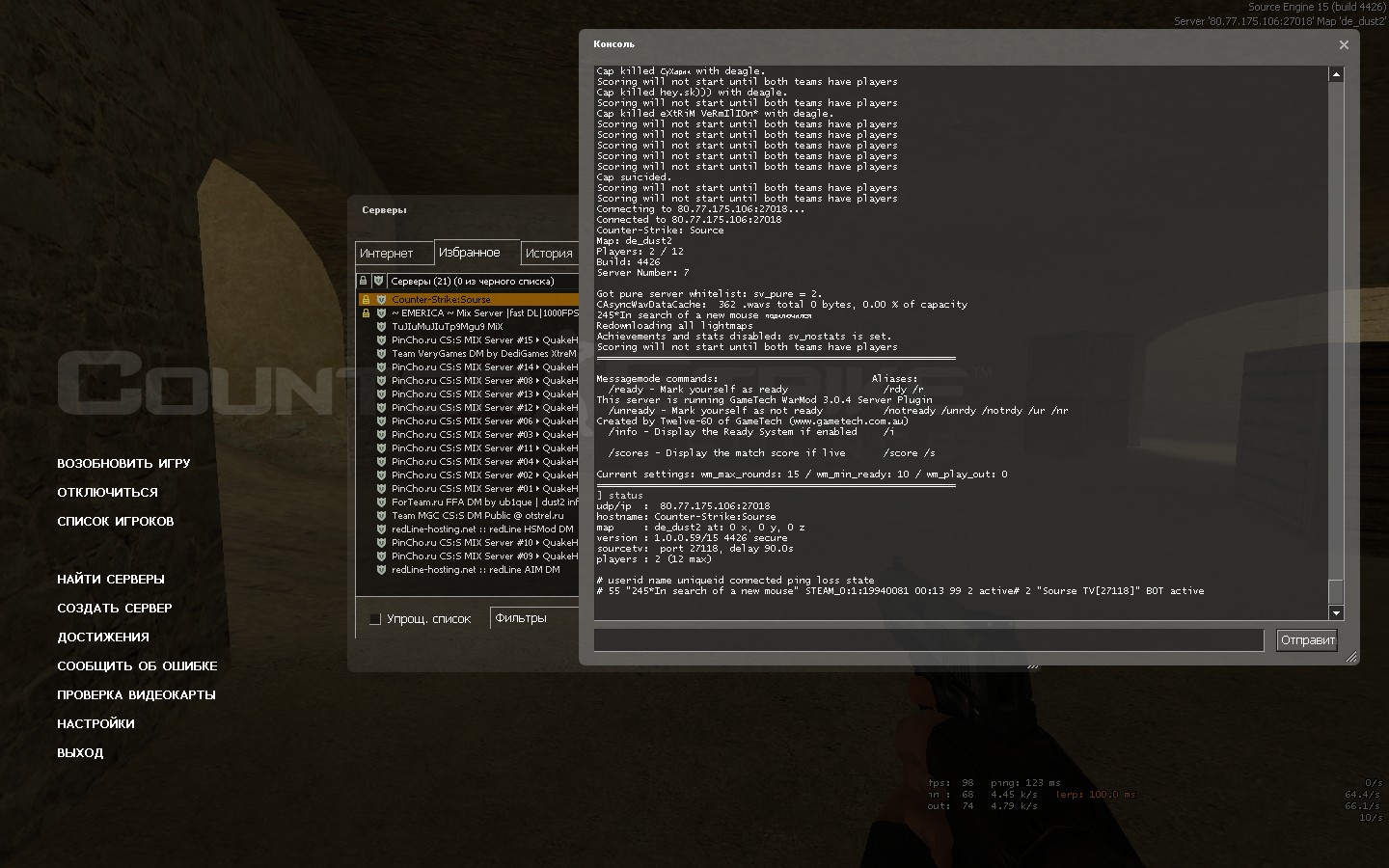Sort servers by the password lock column header
Screen dimensions: 1389x868
[x=364, y=282]
